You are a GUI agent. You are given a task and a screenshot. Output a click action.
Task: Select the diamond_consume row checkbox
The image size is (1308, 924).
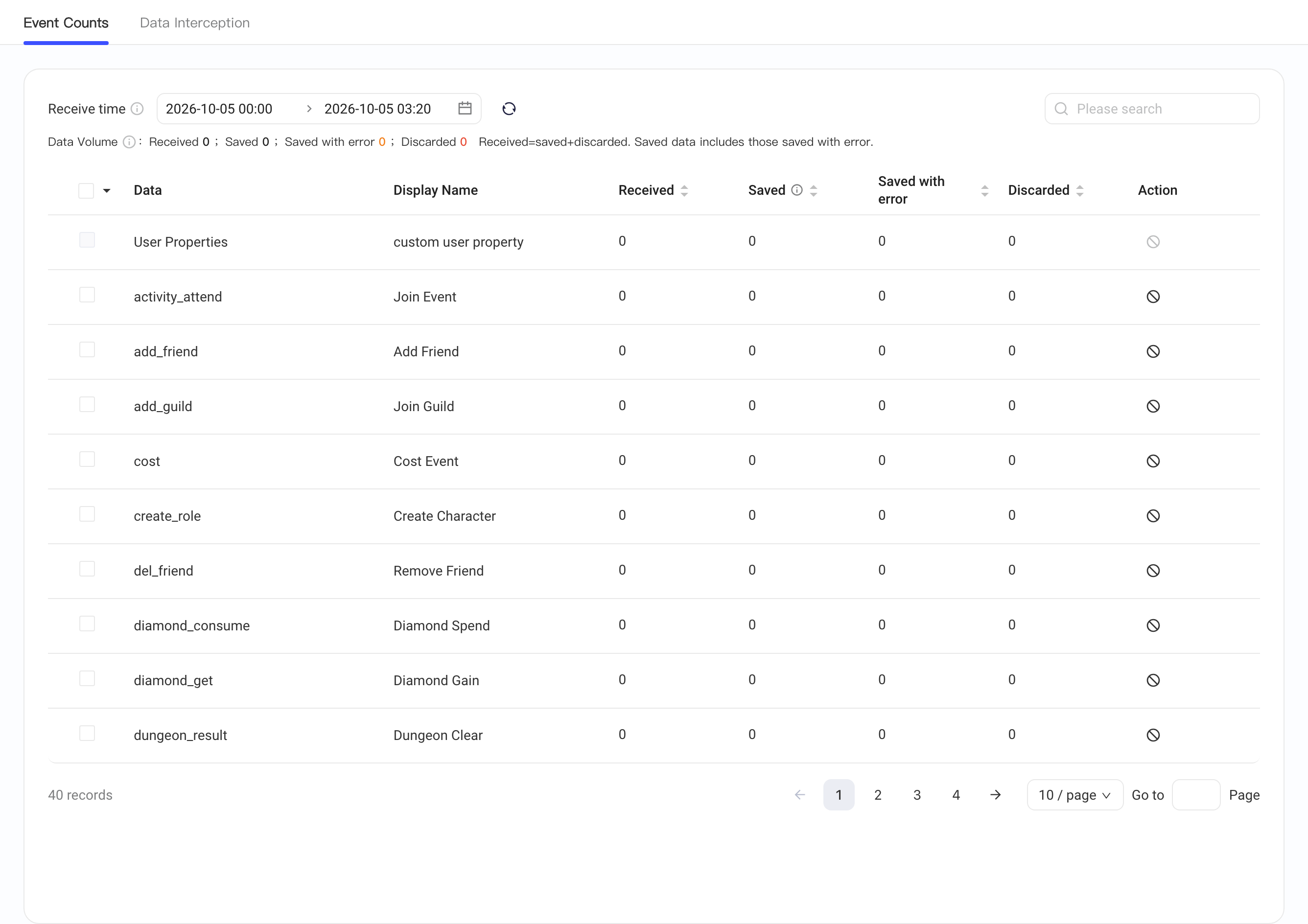pyautogui.click(x=87, y=624)
